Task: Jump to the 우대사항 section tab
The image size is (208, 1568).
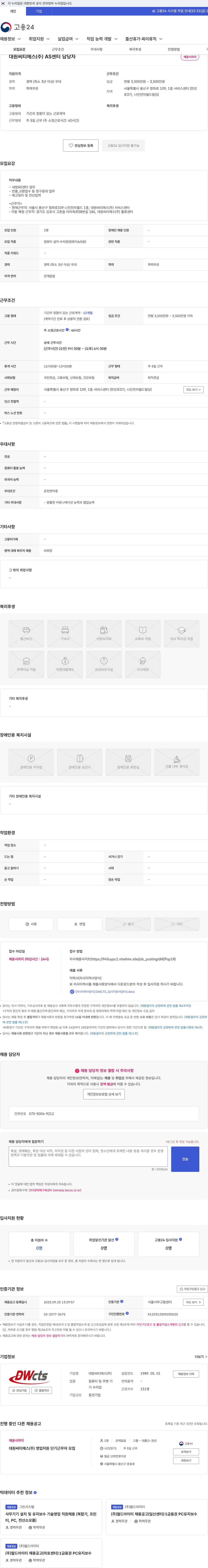Action: coord(96,49)
